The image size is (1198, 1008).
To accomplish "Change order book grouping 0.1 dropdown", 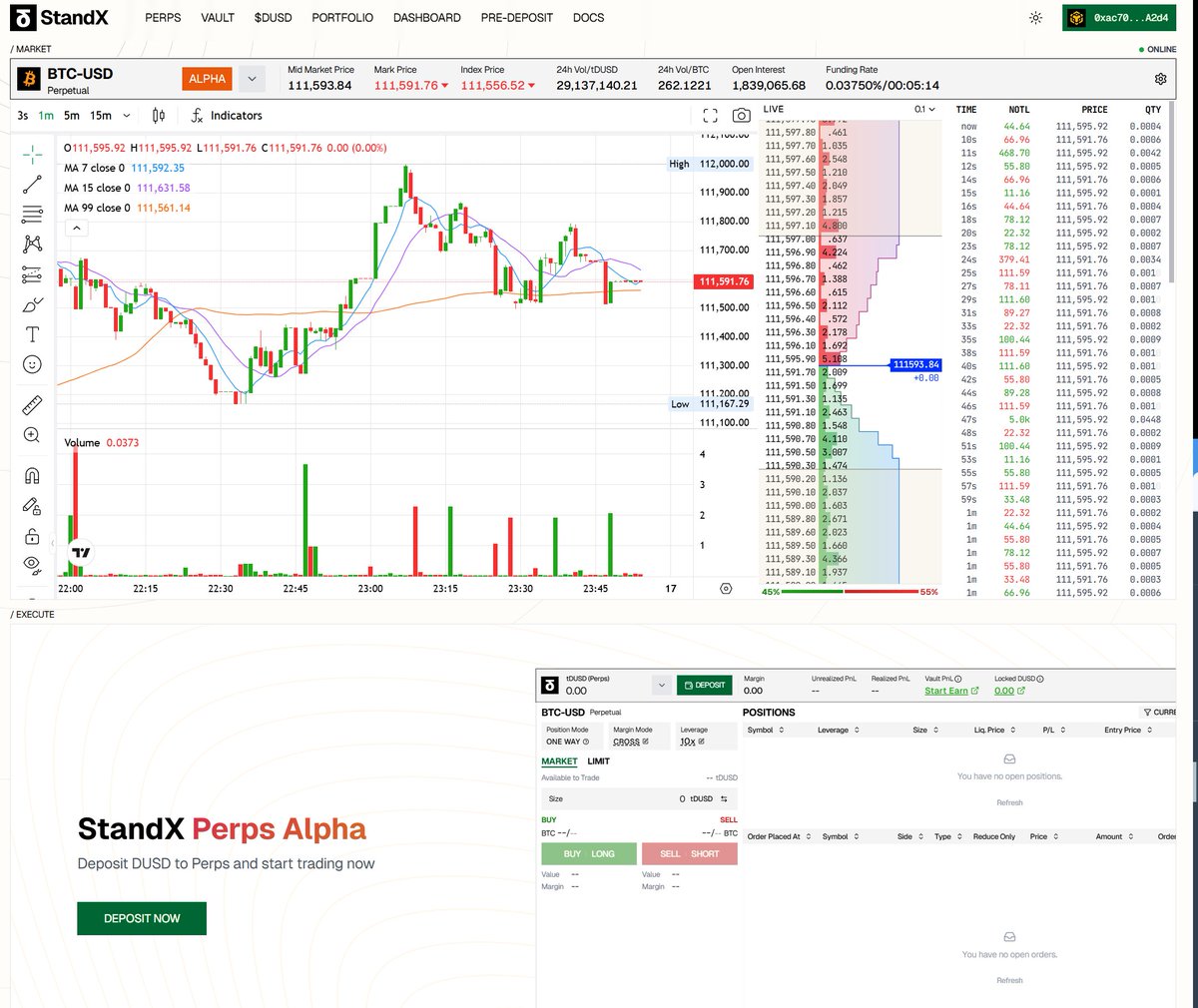I will pyautogui.click(x=924, y=110).
